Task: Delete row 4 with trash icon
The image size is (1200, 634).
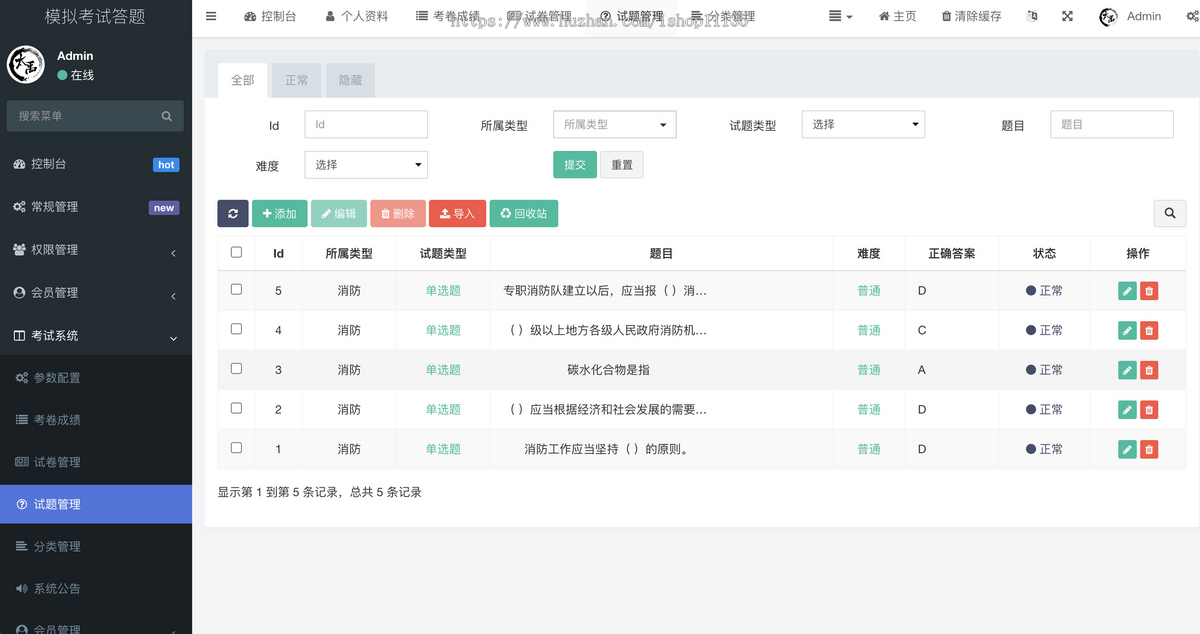Action: click(1149, 330)
